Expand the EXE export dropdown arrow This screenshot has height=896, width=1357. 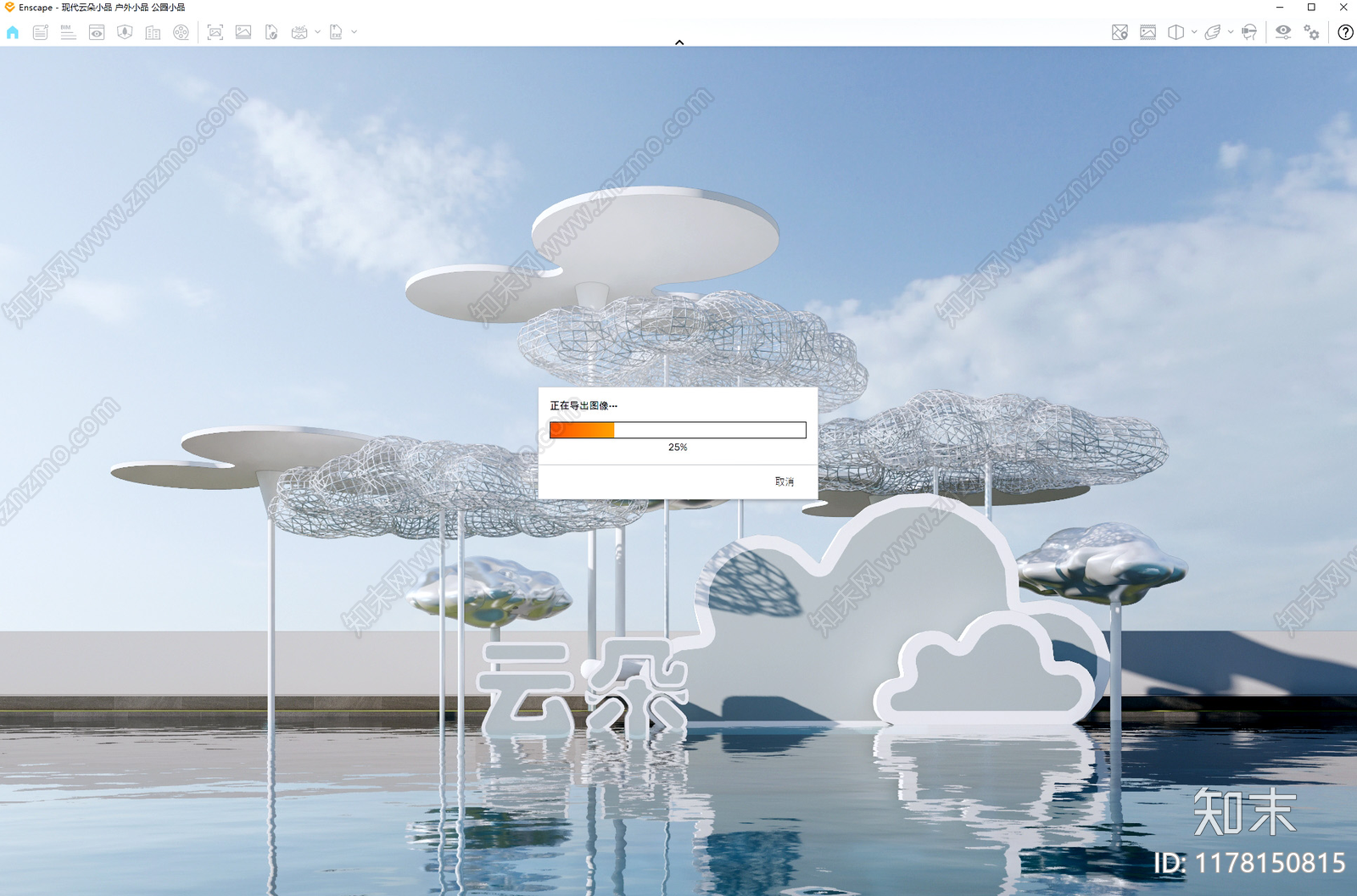pos(354,32)
